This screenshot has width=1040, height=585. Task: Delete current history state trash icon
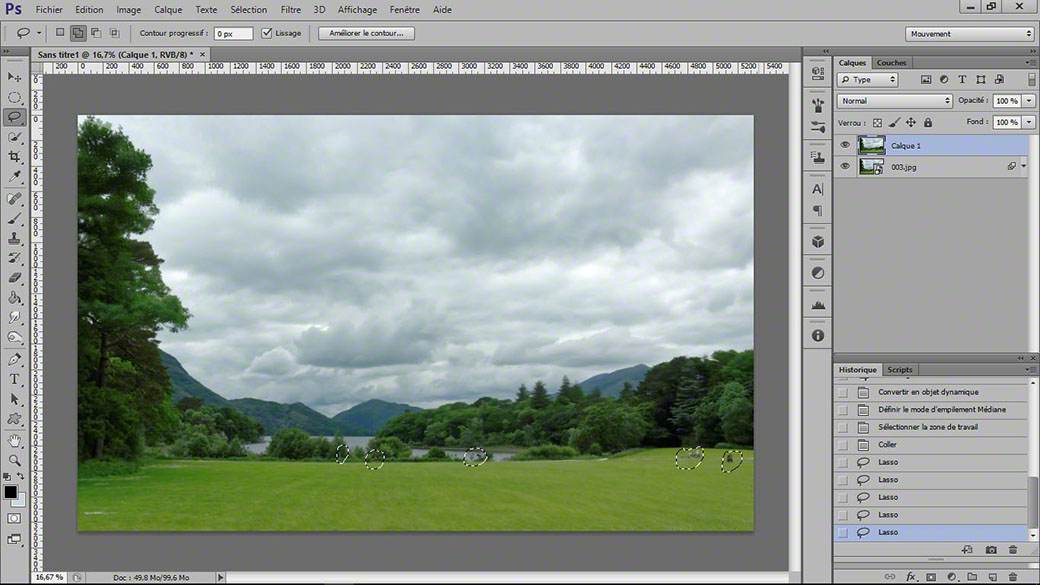[1013, 550]
